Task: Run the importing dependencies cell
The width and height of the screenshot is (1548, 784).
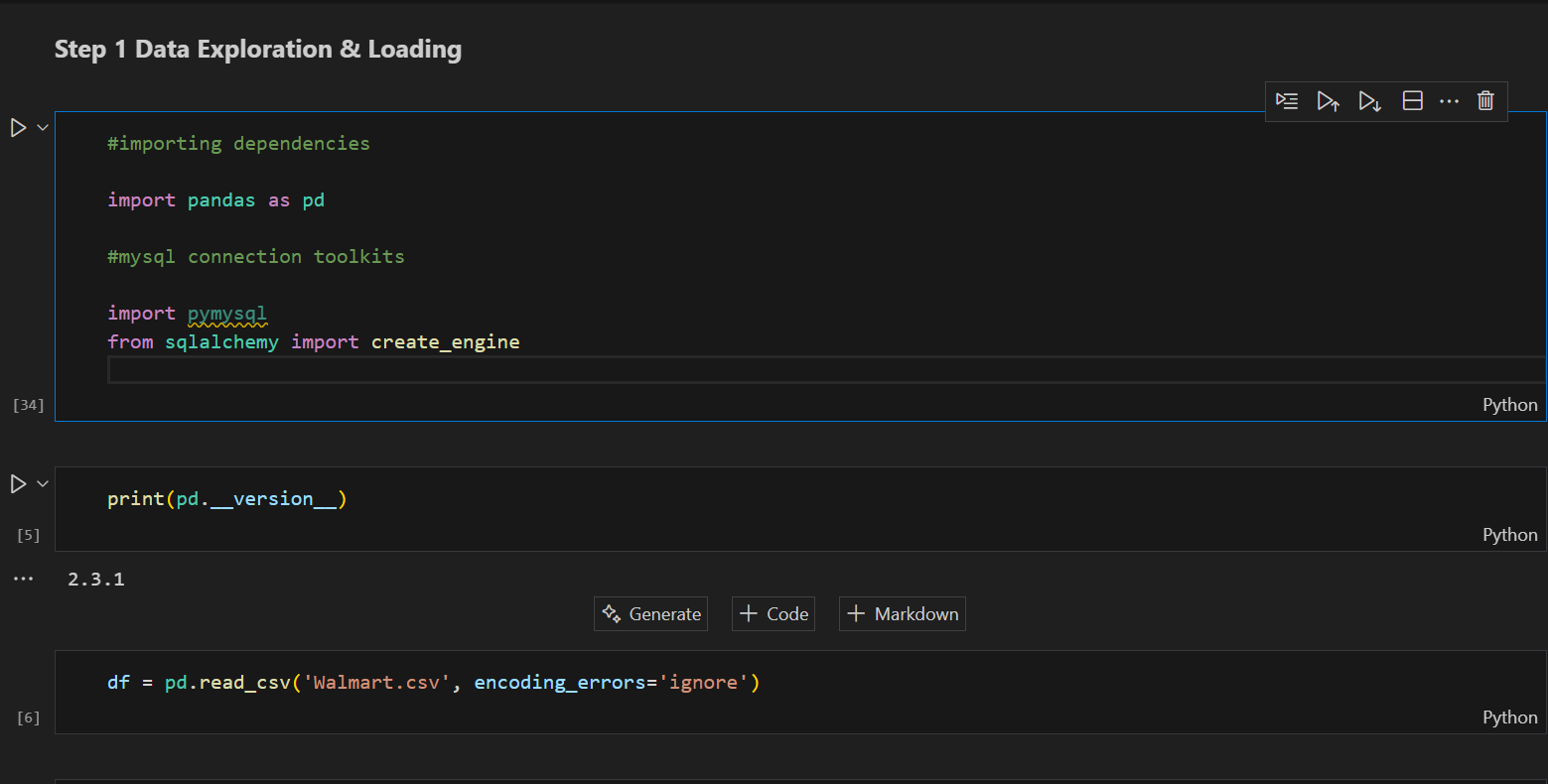Action: (x=18, y=127)
